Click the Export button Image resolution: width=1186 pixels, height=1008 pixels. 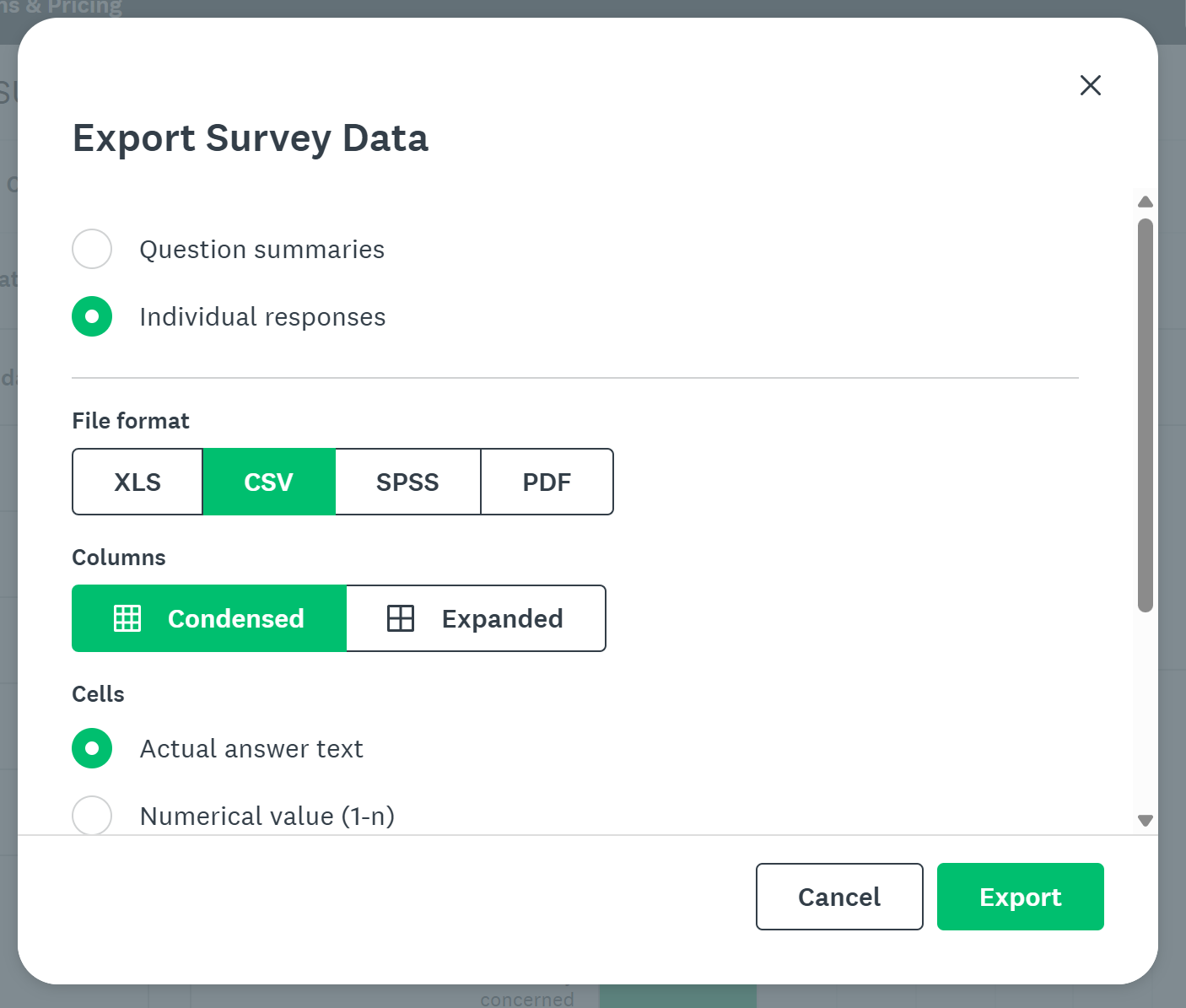1020,897
